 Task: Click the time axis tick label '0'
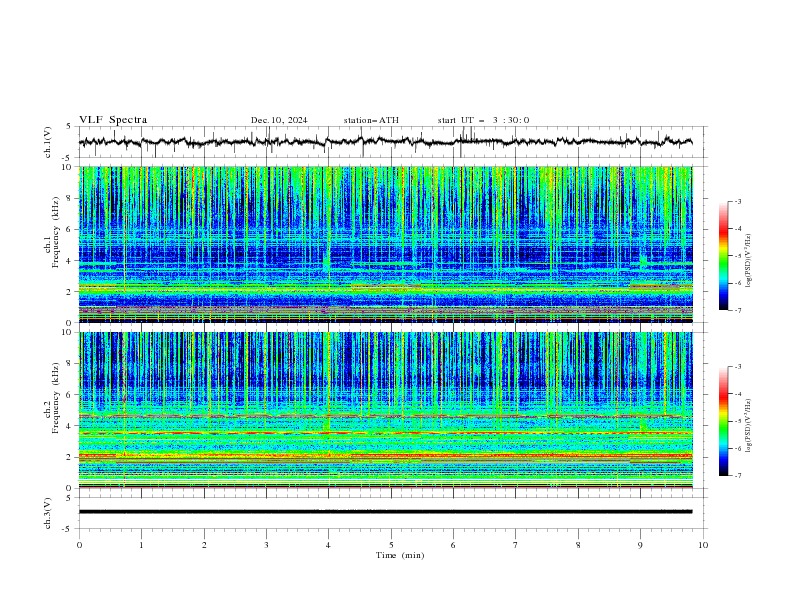point(79,545)
